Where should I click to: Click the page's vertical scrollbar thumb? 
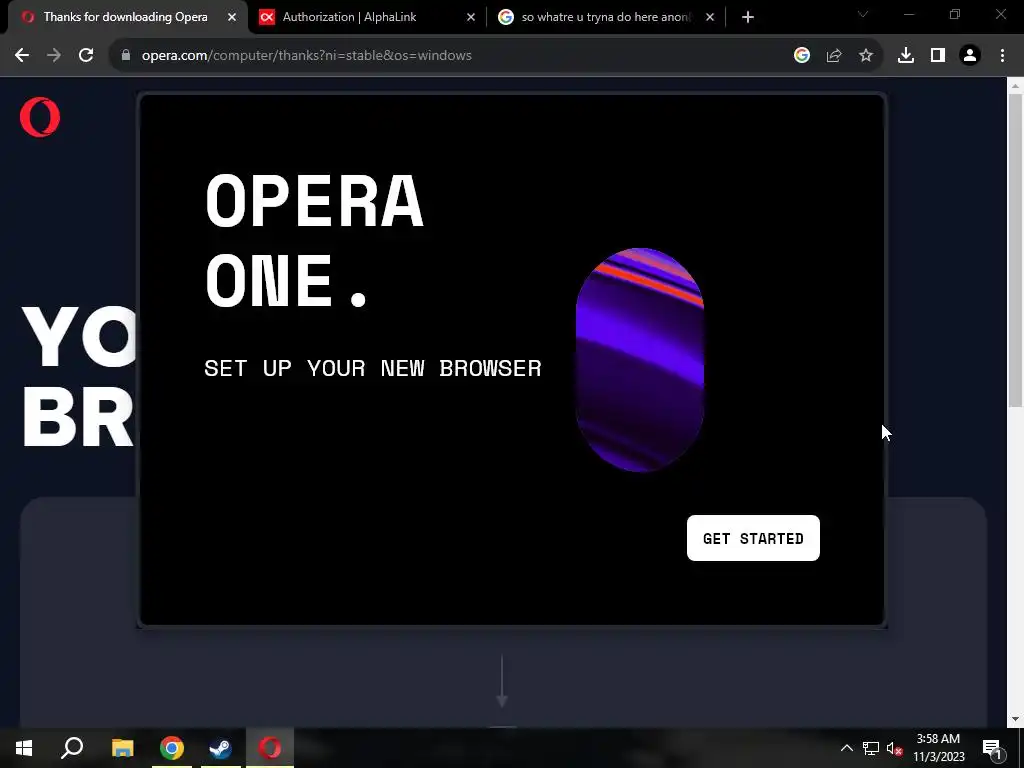[1015, 251]
